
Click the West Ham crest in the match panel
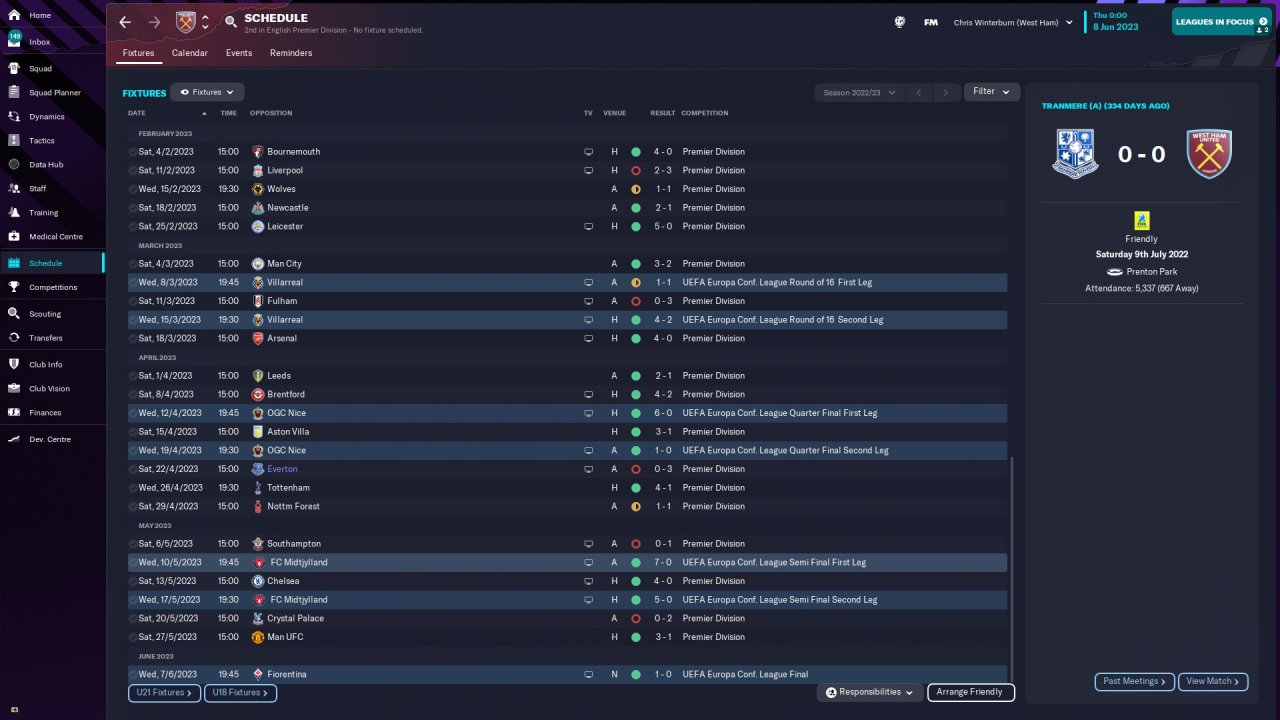[x=1209, y=154]
